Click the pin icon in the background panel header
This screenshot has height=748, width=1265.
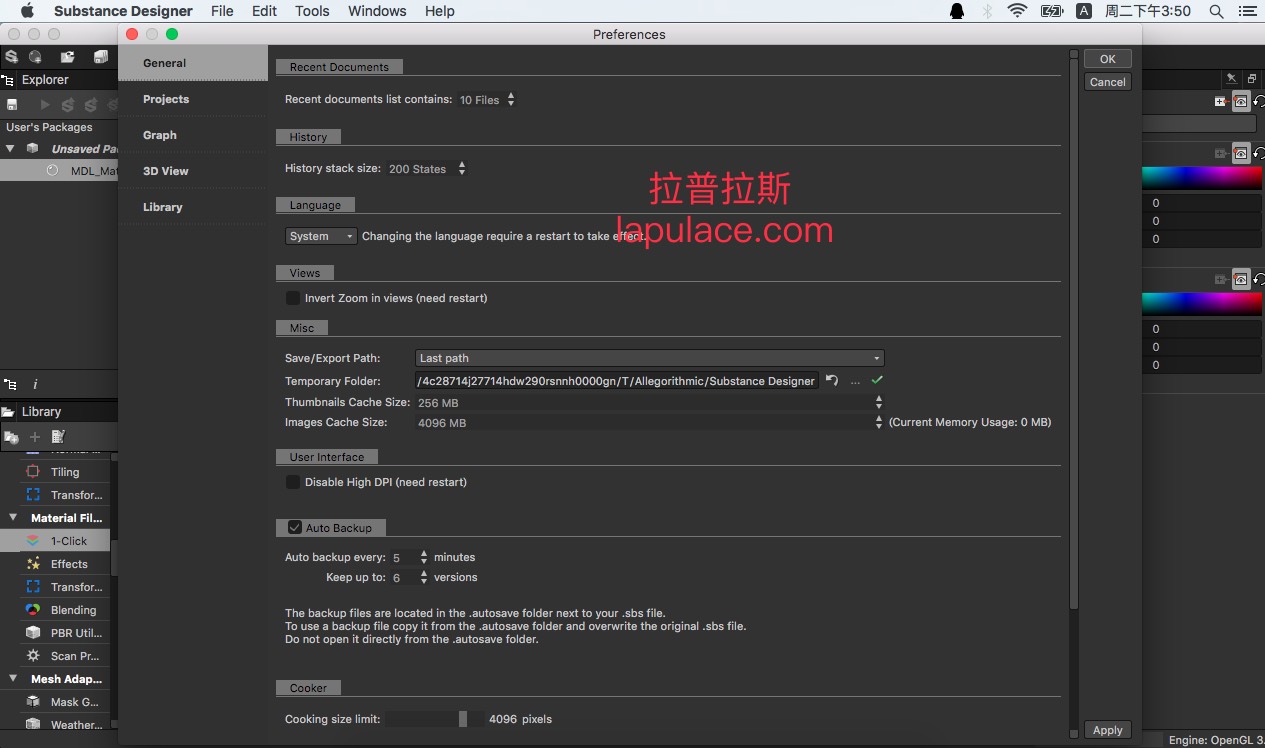[x=1231, y=78]
